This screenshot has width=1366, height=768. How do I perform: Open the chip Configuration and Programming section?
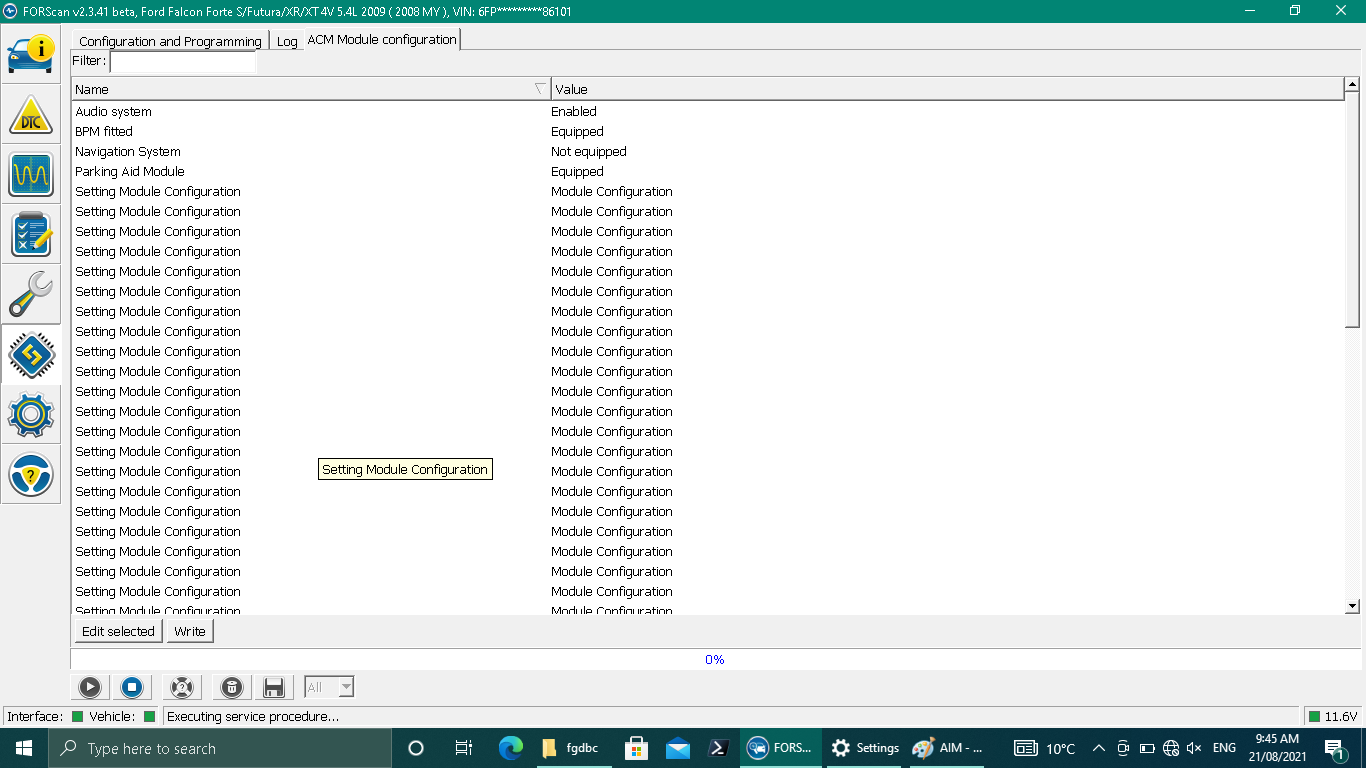[31, 354]
